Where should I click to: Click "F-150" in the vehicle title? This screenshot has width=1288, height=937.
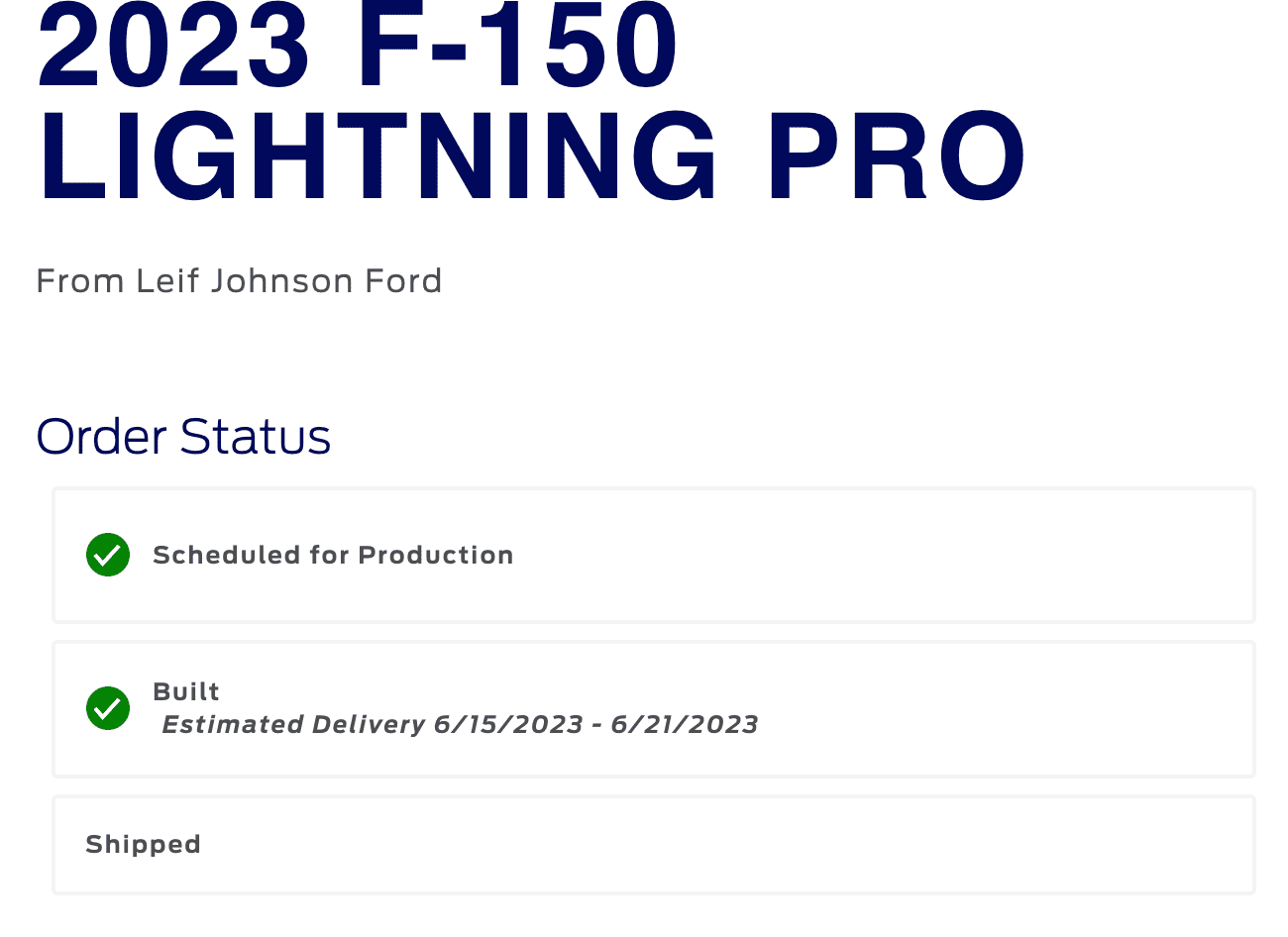click(517, 45)
